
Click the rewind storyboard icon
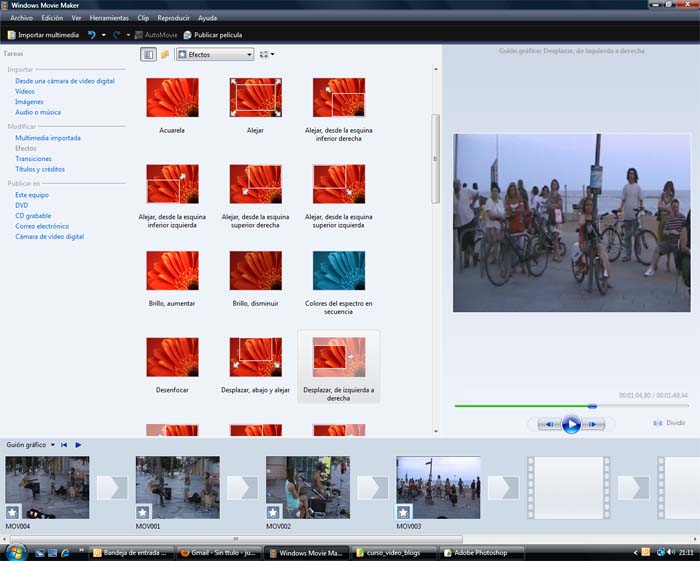pyautogui.click(x=64, y=445)
